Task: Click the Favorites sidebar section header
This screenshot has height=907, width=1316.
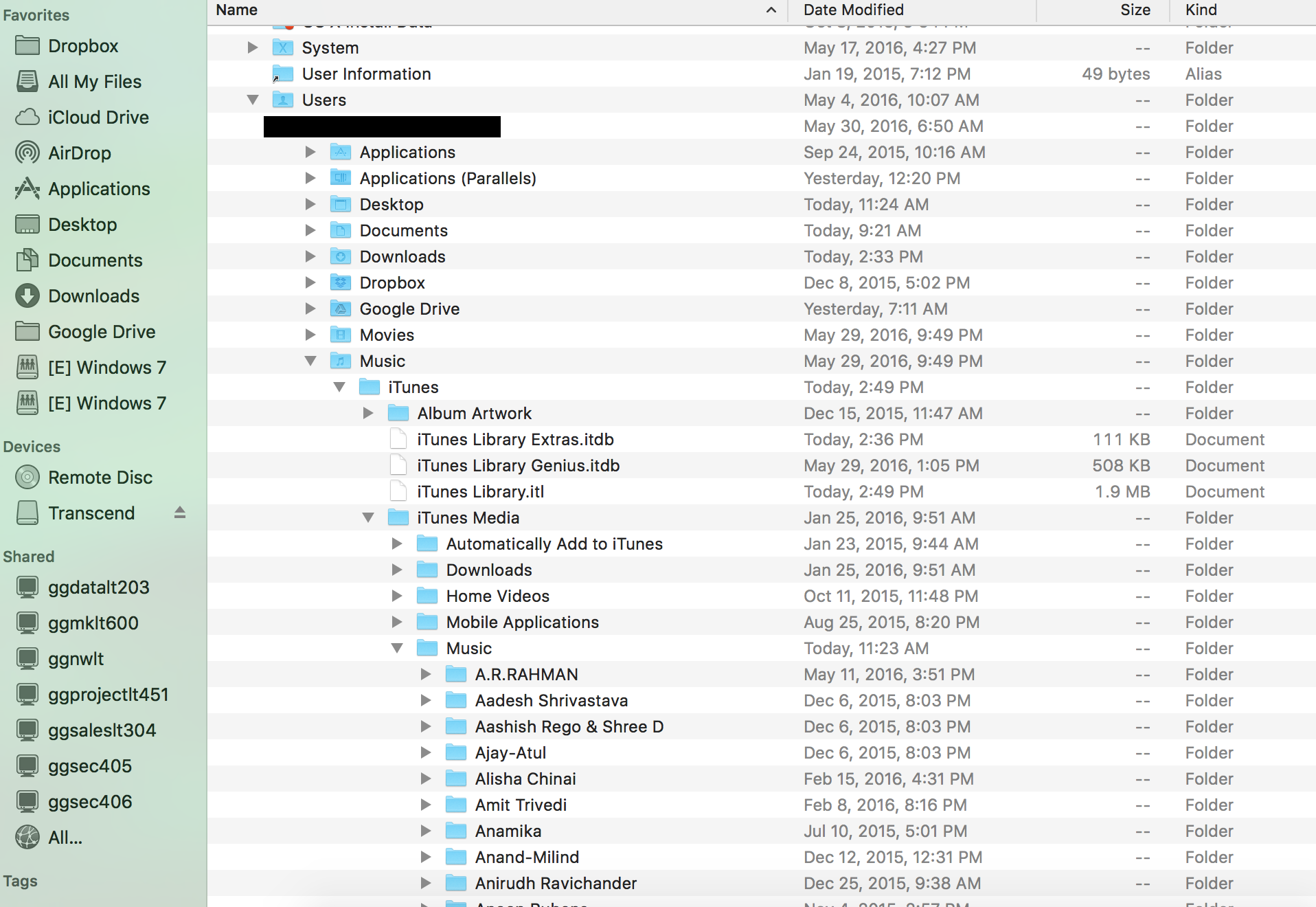Action: click(36, 15)
